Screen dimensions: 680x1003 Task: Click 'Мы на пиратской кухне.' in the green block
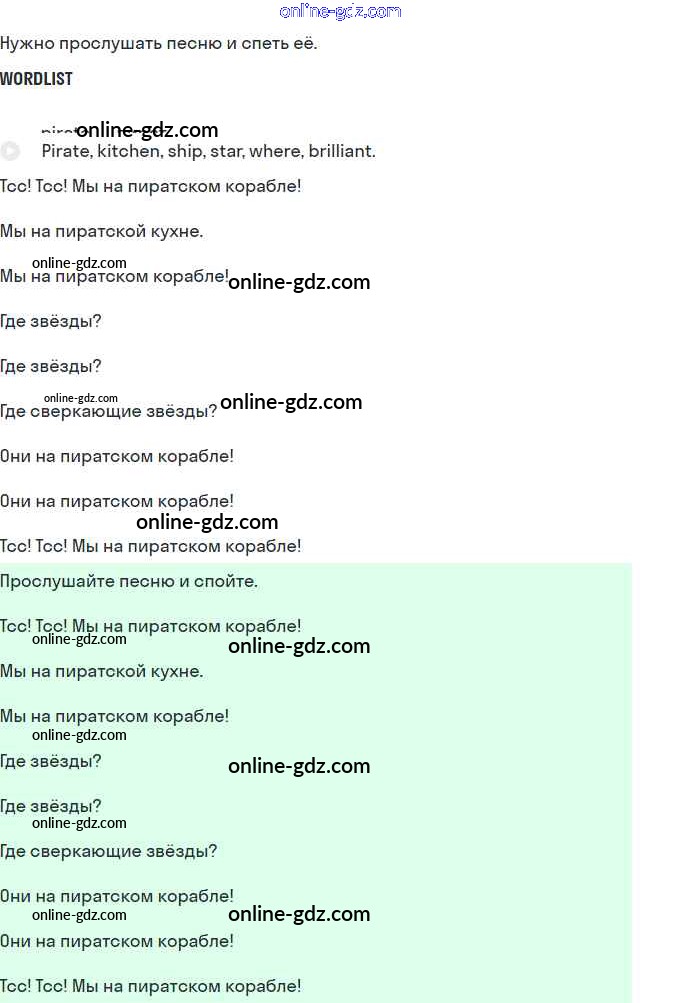[x=102, y=672]
